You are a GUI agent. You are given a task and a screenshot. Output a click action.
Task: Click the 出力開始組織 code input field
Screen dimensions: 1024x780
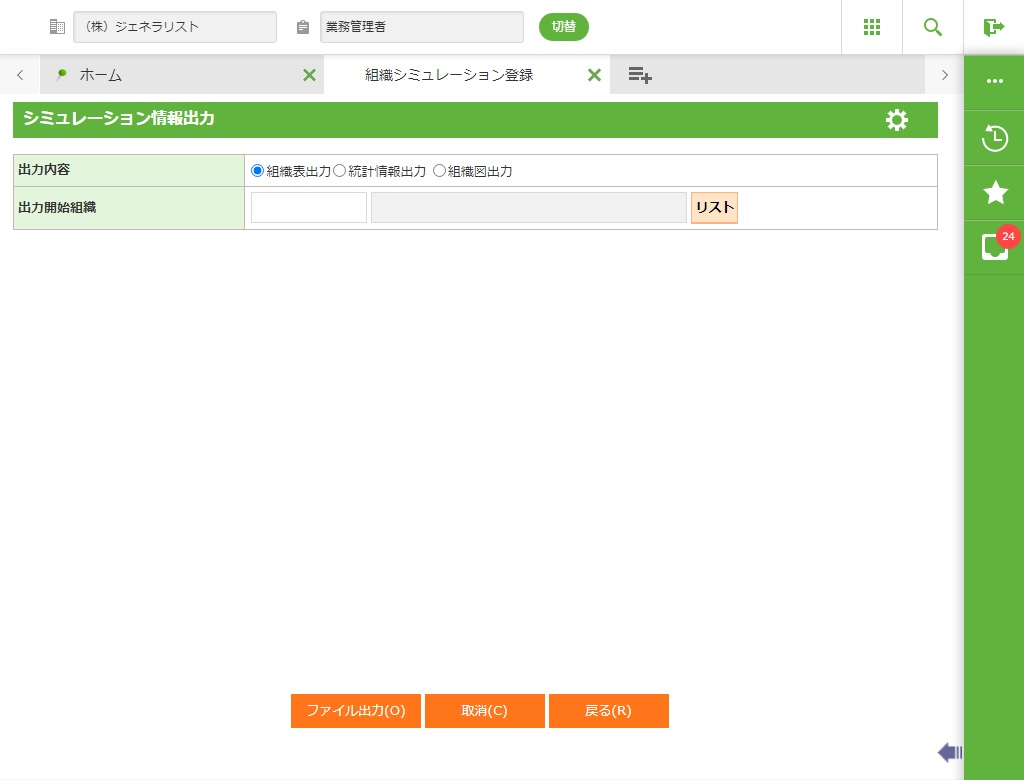tap(309, 208)
